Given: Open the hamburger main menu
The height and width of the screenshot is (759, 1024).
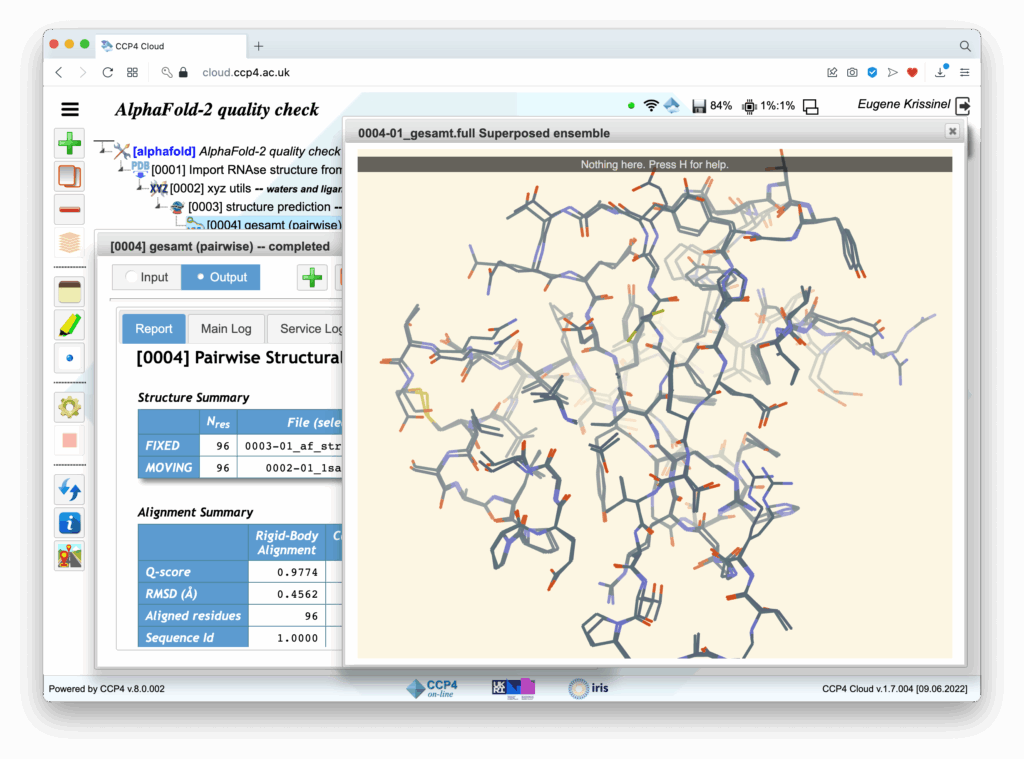Looking at the screenshot, I should pyautogui.click(x=70, y=110).
